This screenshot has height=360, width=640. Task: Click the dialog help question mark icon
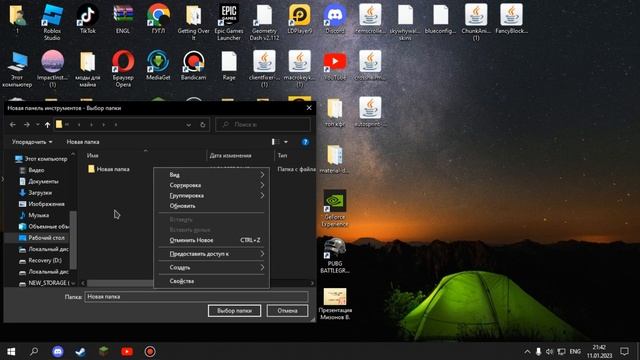click(305, 142)
